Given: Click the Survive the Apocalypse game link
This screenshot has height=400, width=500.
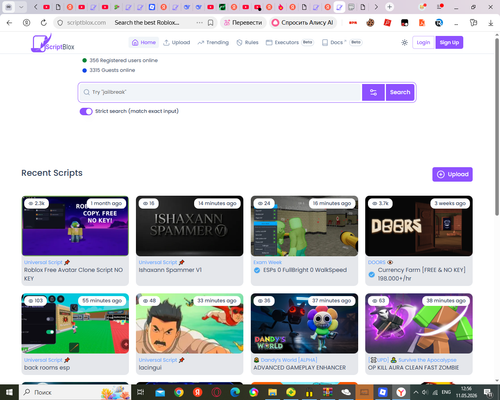Looking at the screenshot, I should 427,360.
